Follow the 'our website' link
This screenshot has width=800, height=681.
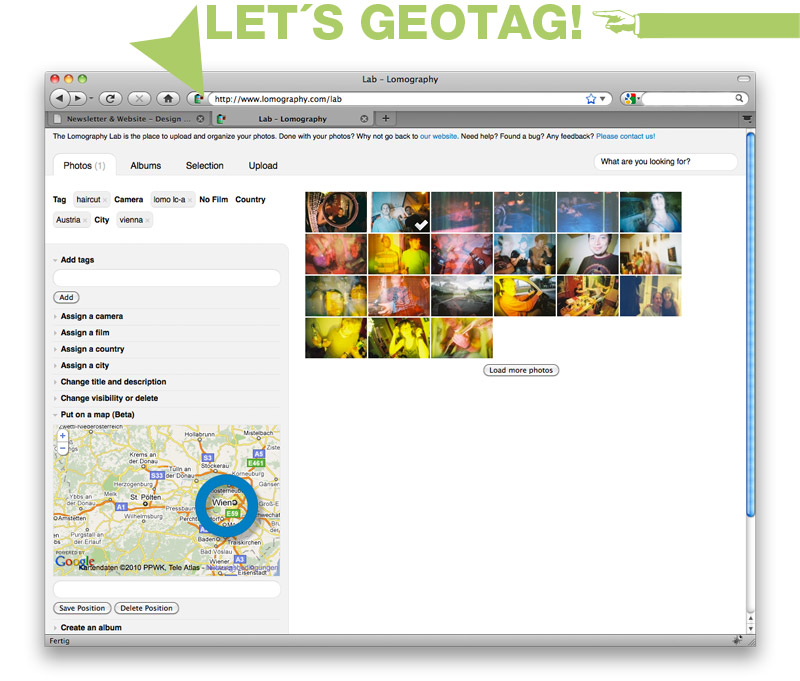(x=438, y=136)
